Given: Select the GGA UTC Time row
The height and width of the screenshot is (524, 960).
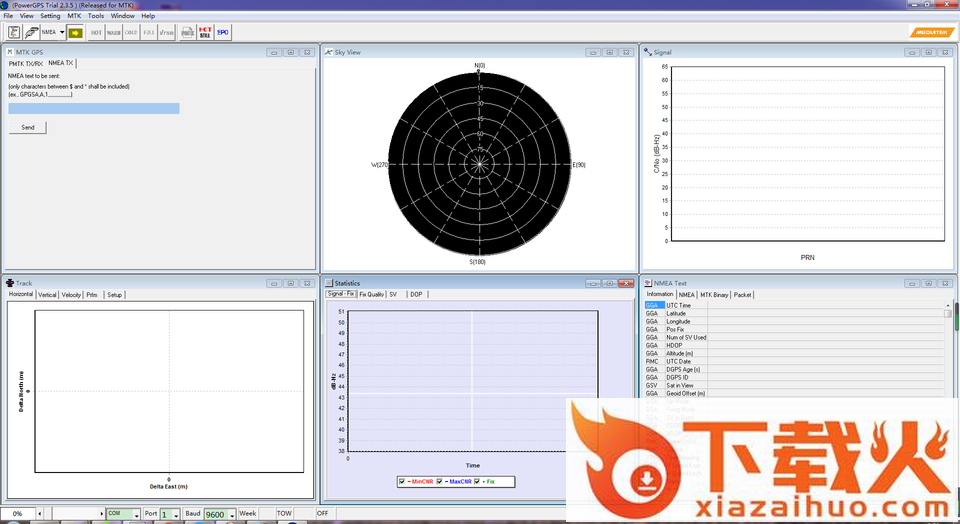Looking at the screenshot, I should (794, 305).
